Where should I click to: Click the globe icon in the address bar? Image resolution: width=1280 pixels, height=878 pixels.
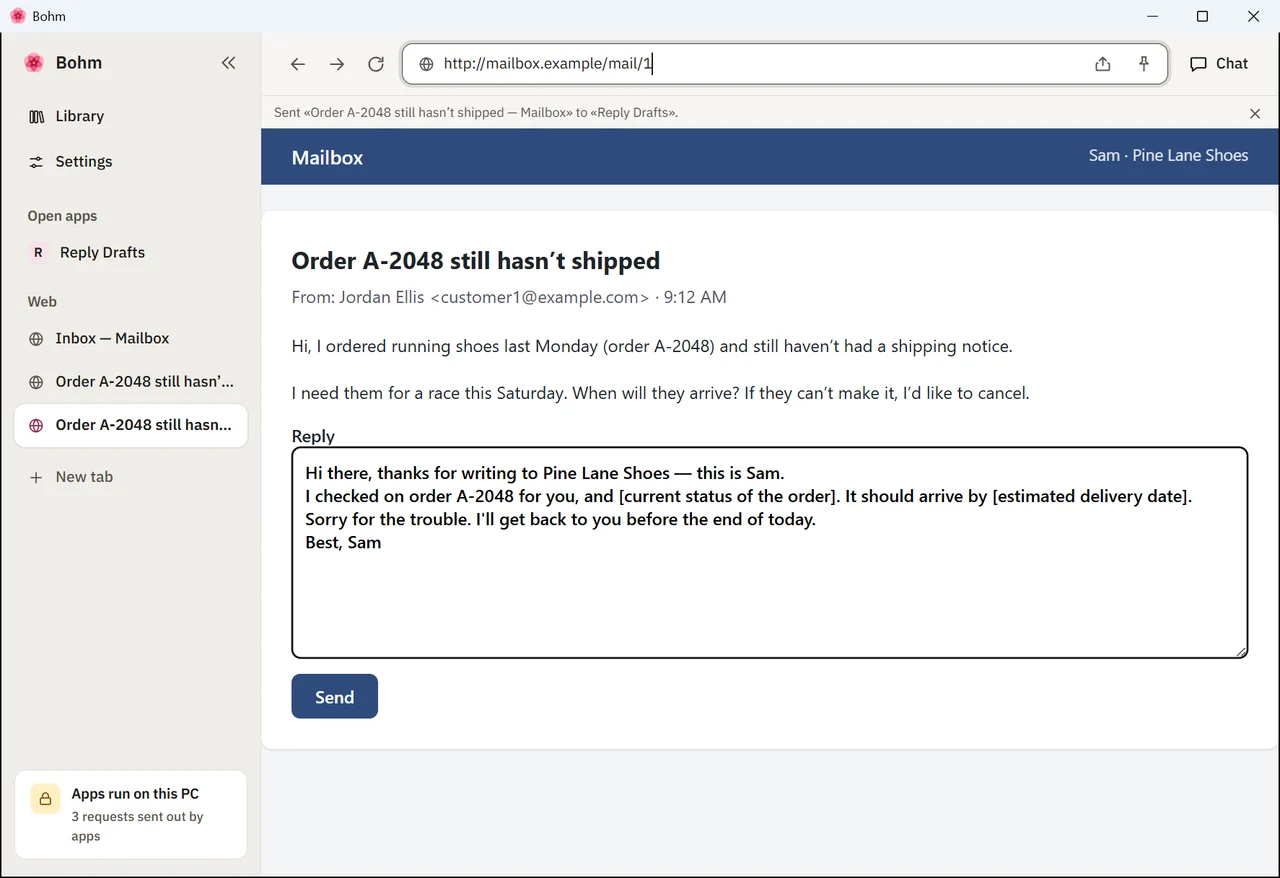[x=426, y=64]
